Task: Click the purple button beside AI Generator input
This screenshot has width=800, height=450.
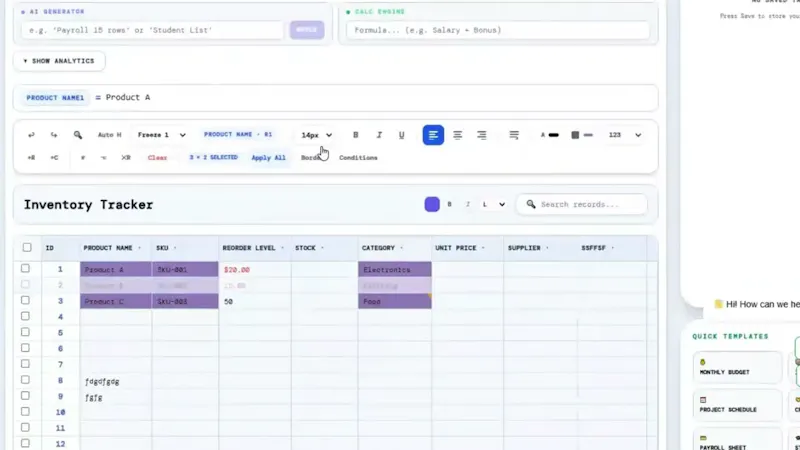Action: click(x=307, y=30)
